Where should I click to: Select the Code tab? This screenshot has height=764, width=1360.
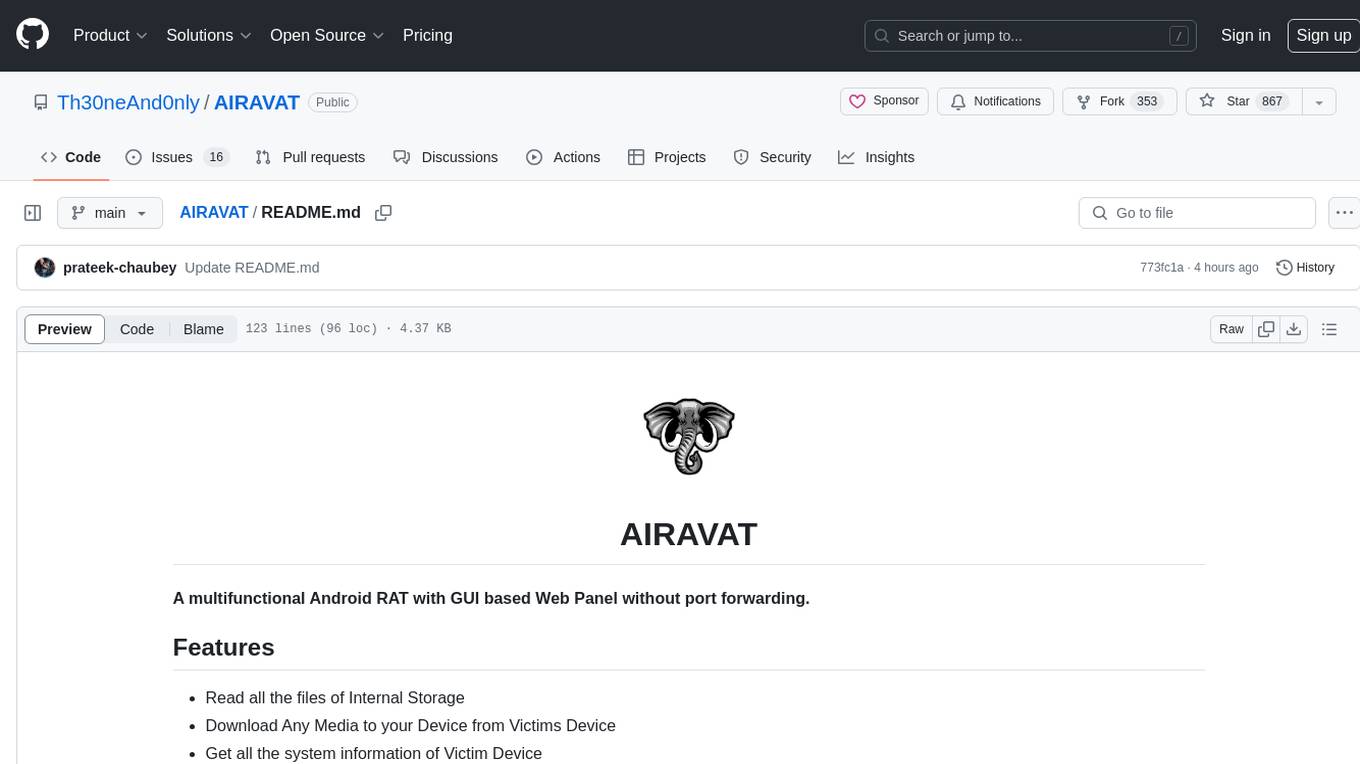tap(70, 157)
